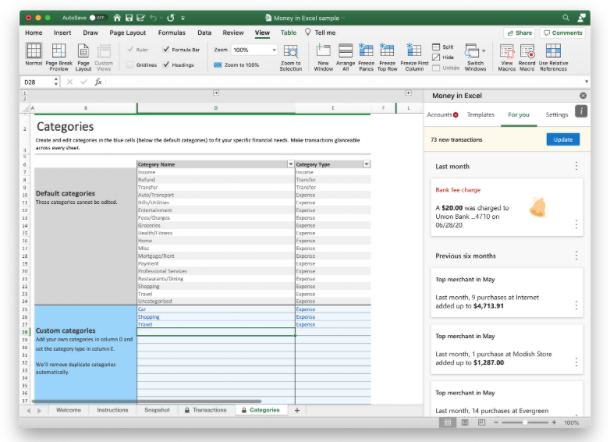Open Bank fee charge card options
Viewport: 608px width, 442px height.
(576, 224)
